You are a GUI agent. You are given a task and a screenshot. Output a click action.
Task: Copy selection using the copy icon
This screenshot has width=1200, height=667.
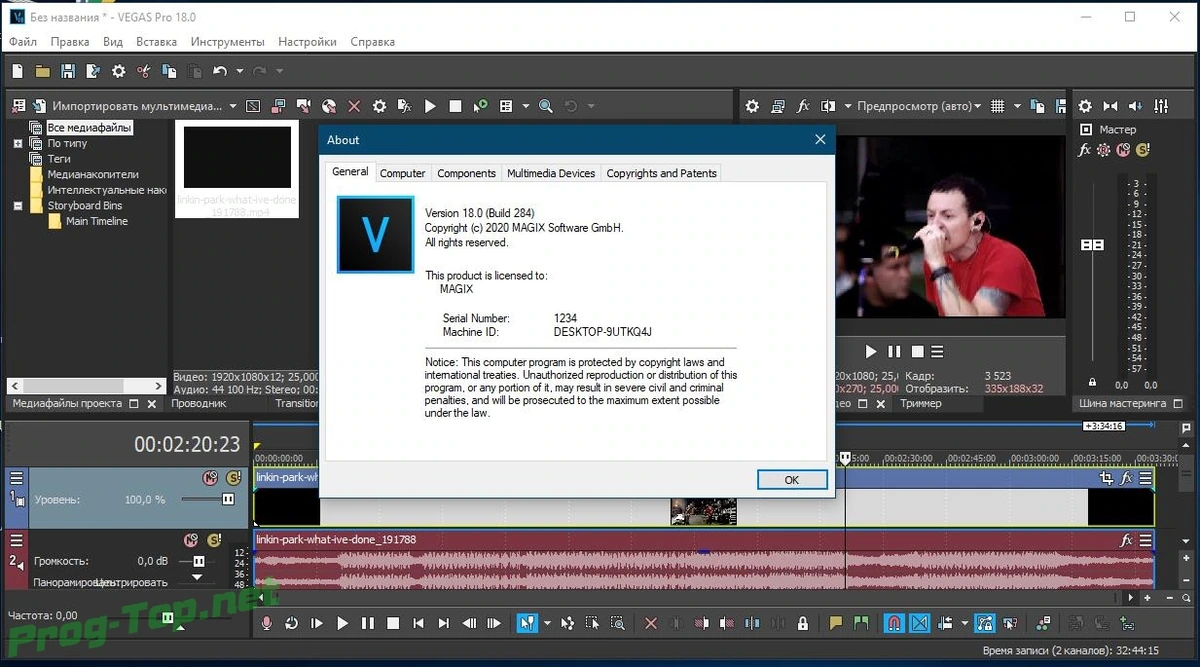pyautogui.click(x=169, y=71)
